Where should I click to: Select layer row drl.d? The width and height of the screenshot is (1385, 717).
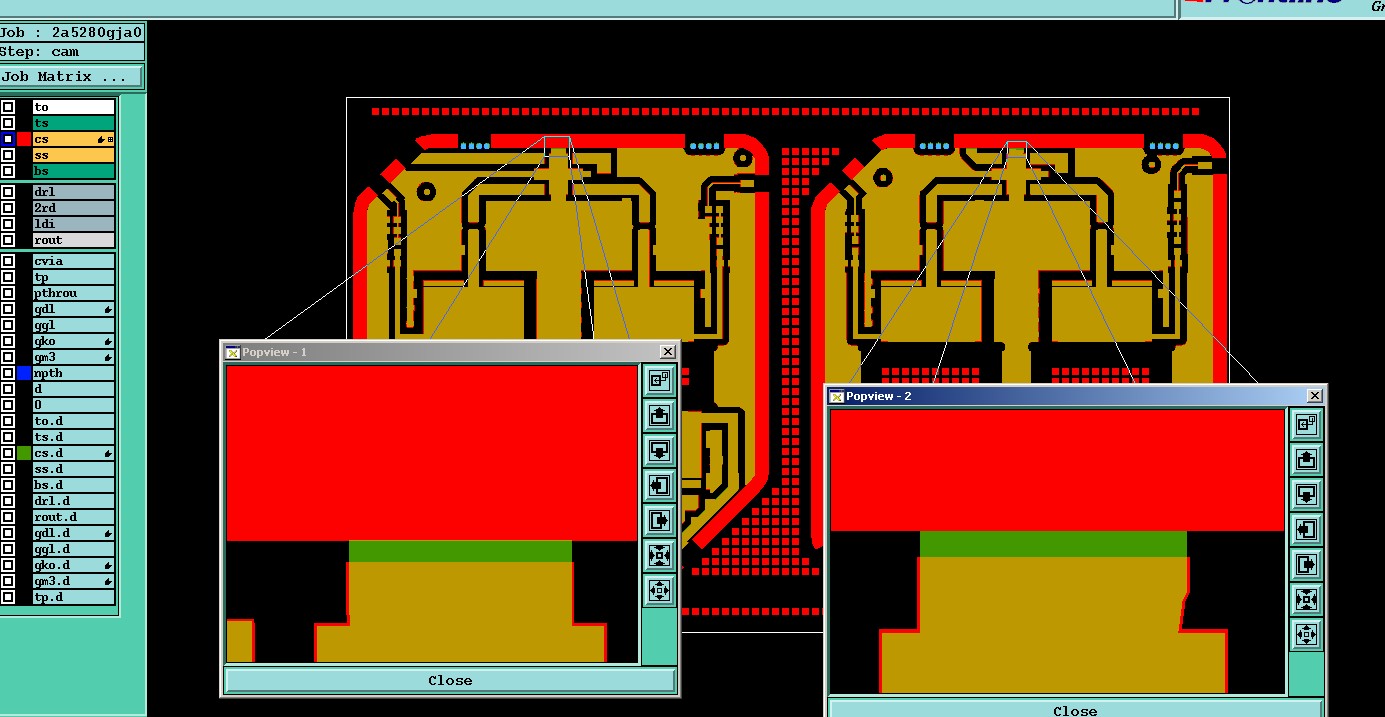click(74, 501)
